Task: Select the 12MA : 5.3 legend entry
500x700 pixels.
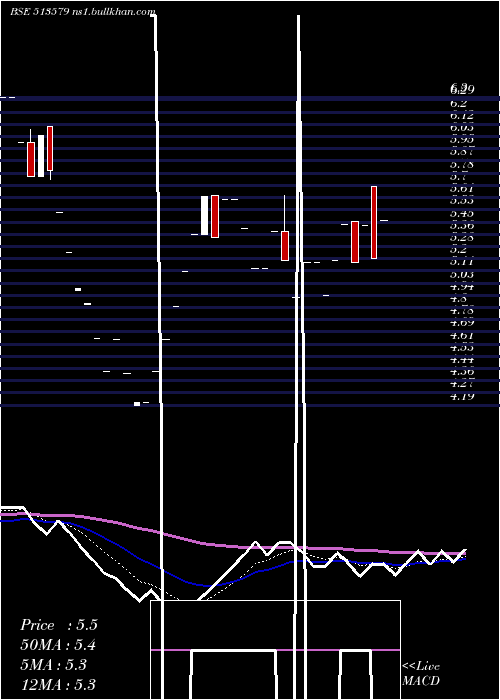Action: tap(58, 684)
